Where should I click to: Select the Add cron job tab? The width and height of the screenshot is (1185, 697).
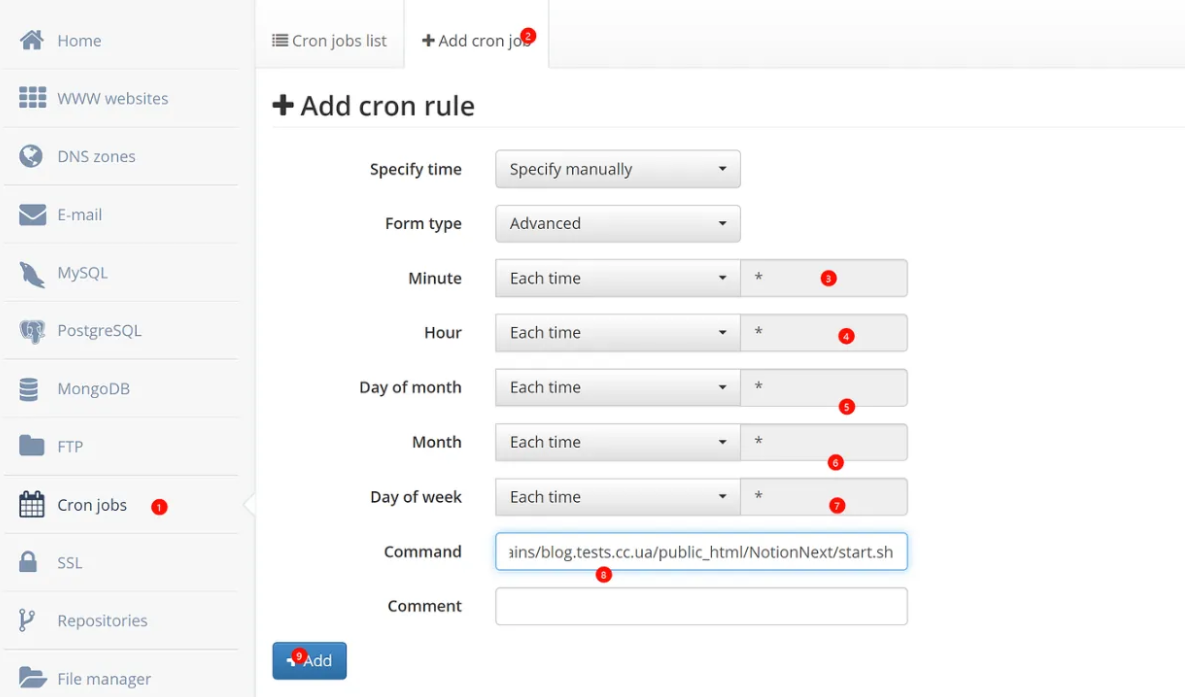[x=475, y=41]
